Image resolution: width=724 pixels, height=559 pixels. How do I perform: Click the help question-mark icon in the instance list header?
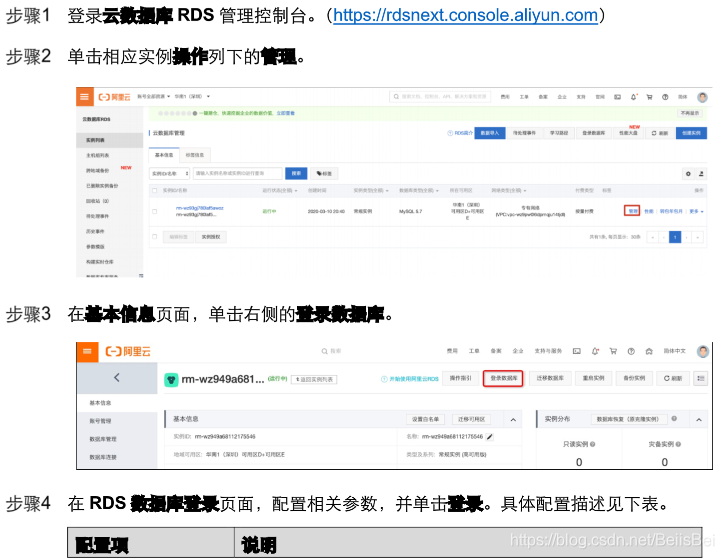tap(665, 97)
